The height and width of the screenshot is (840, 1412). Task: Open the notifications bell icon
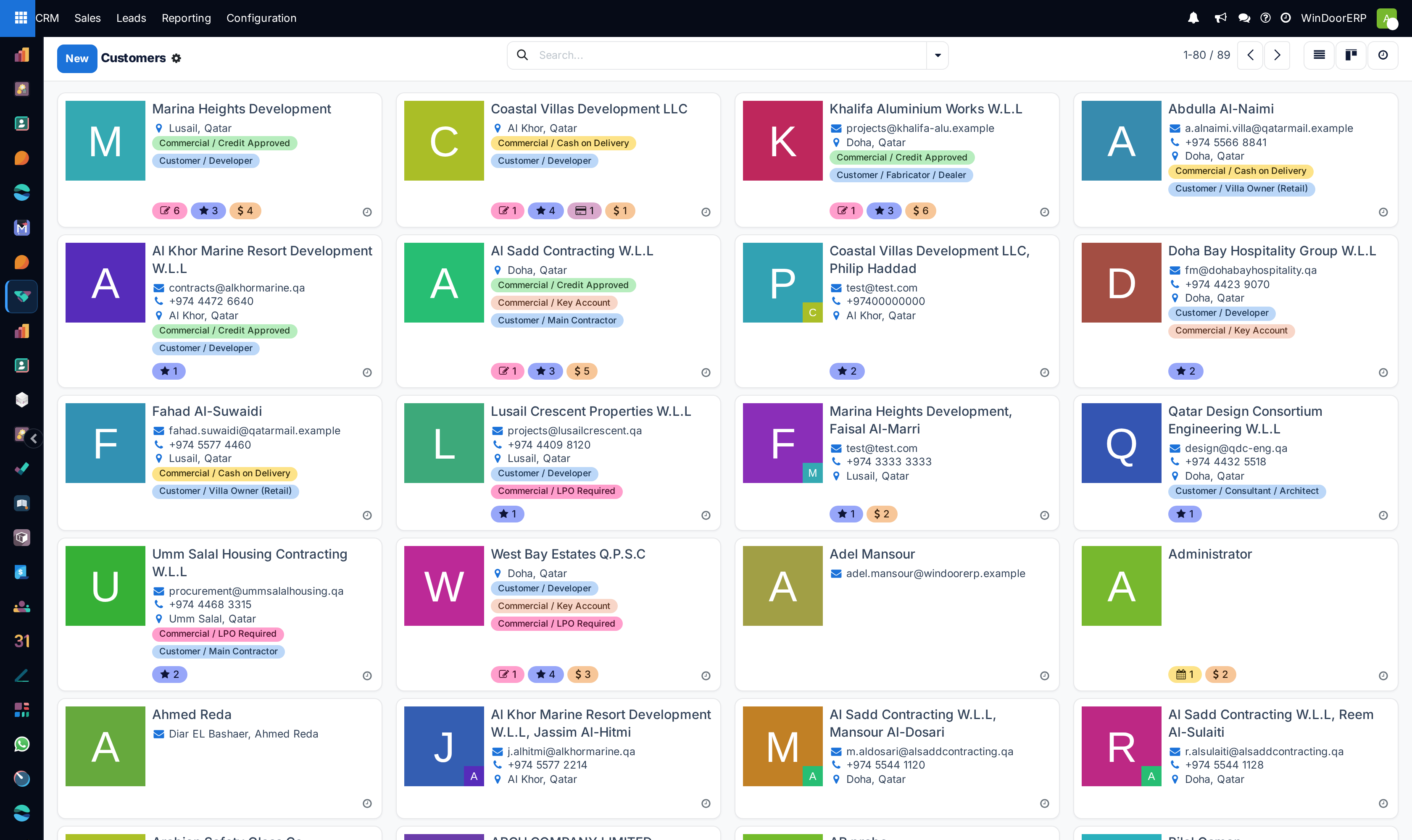pyautogui.click(x=1193, y=18)
